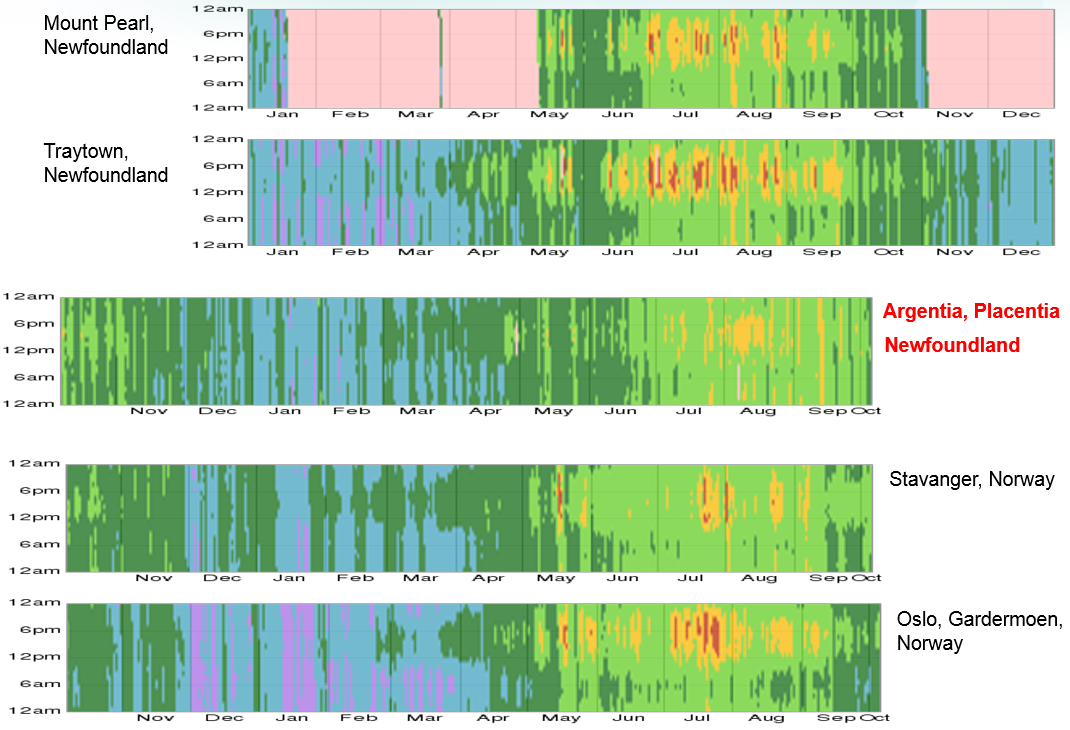Click the Mount Pearl heatmap chart
Image resolution: width=1070 pixels, height=730 pixels.
pos(650,58)
